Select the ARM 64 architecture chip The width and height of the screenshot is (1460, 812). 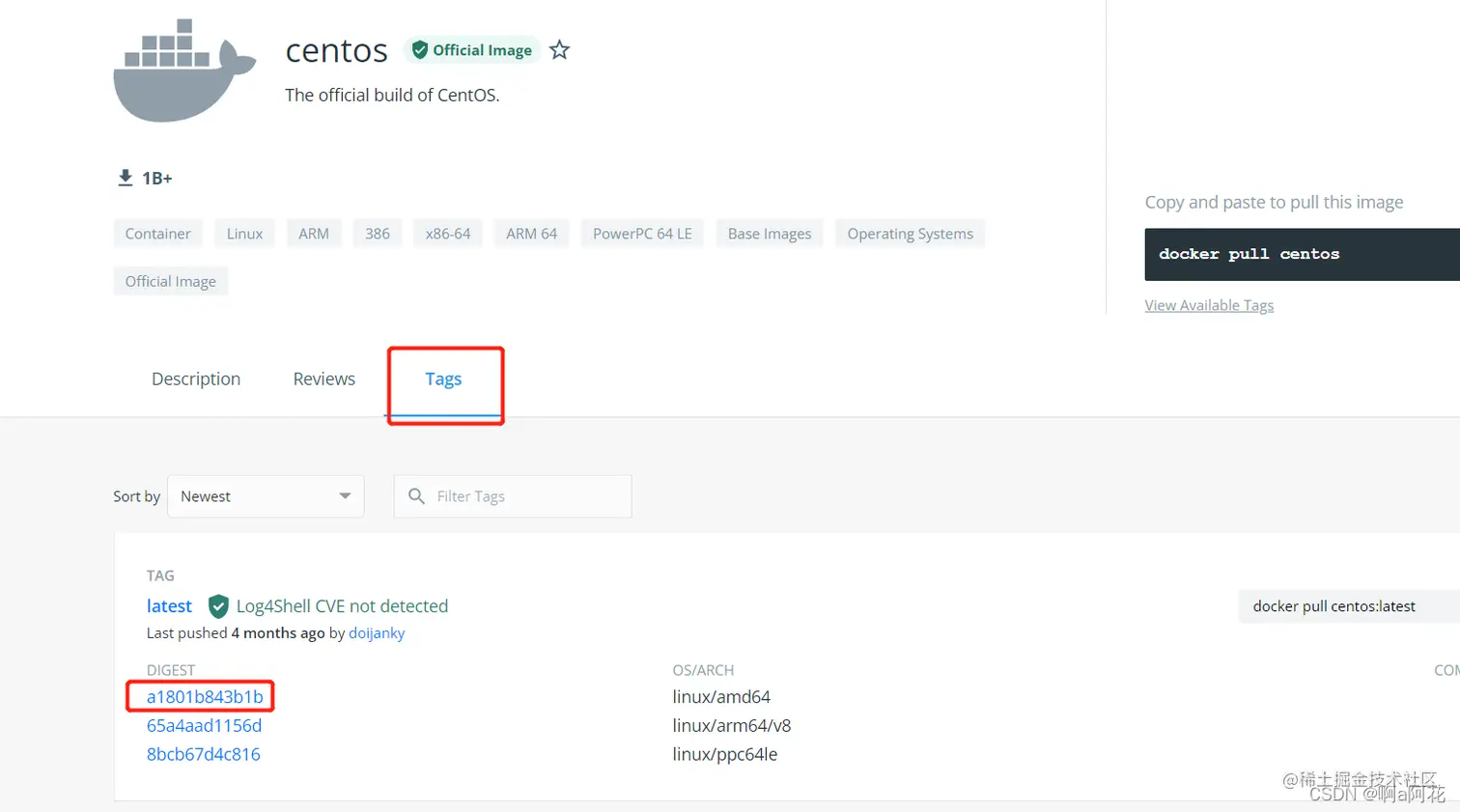click(x=532, y=234)
